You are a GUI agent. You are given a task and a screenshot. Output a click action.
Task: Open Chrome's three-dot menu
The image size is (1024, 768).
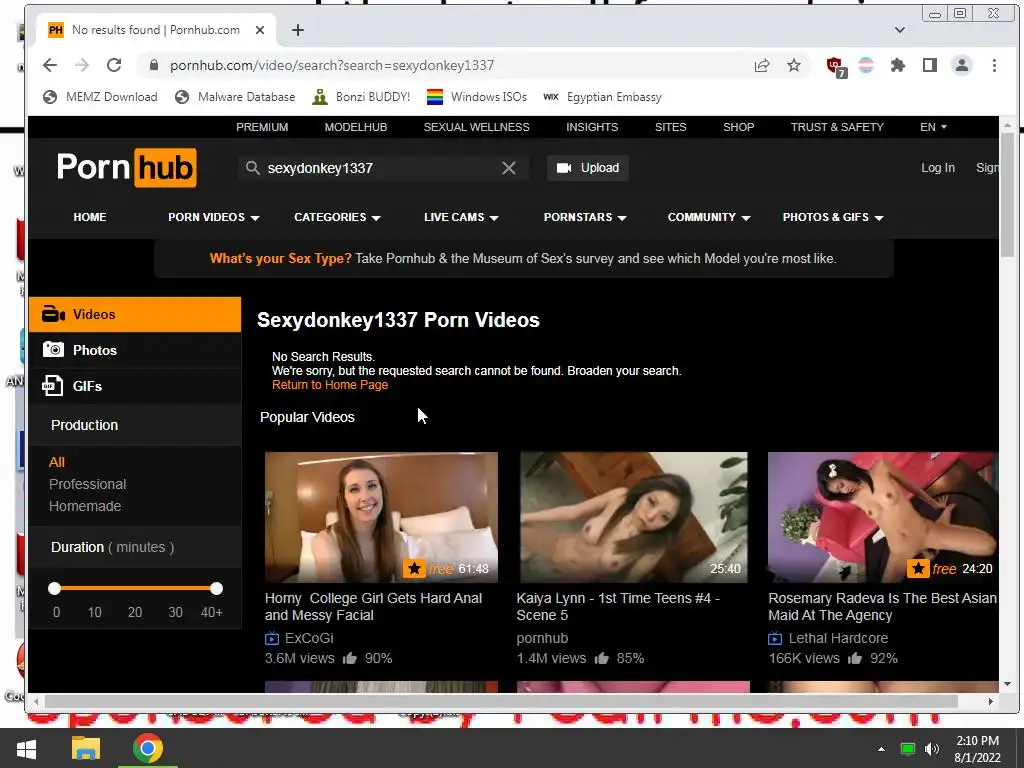click(994, 65)
